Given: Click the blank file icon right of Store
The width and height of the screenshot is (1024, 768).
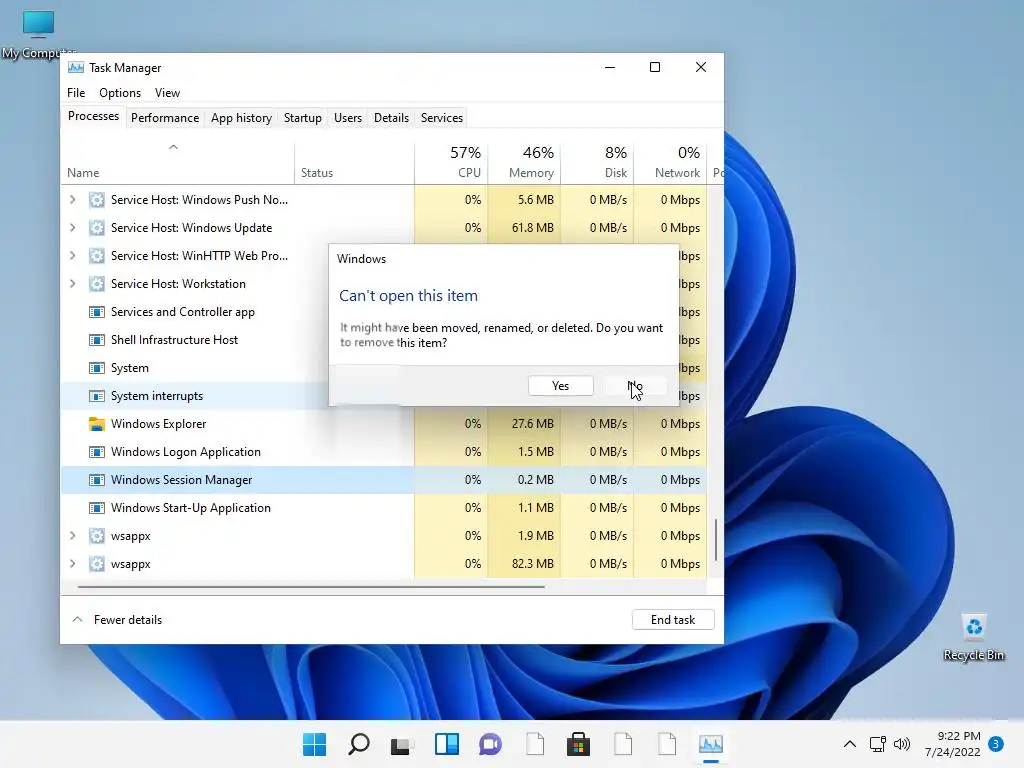Looking at the screenshot, I should pos(623,744).
